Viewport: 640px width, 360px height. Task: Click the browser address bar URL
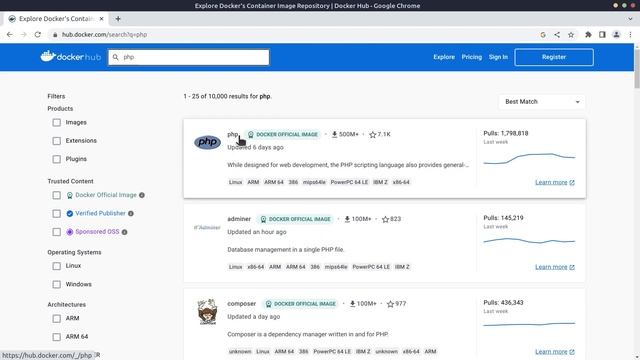click(x=104, y=35)
